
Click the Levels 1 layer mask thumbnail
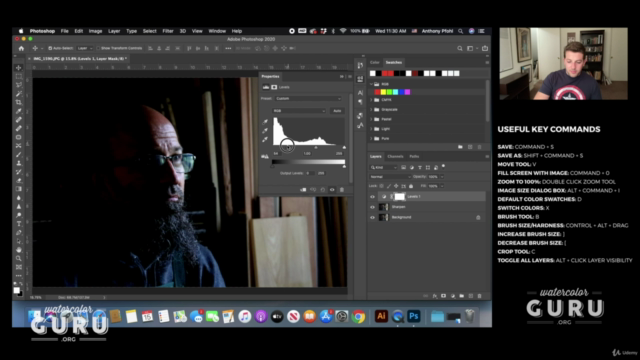tap(400, 197)
